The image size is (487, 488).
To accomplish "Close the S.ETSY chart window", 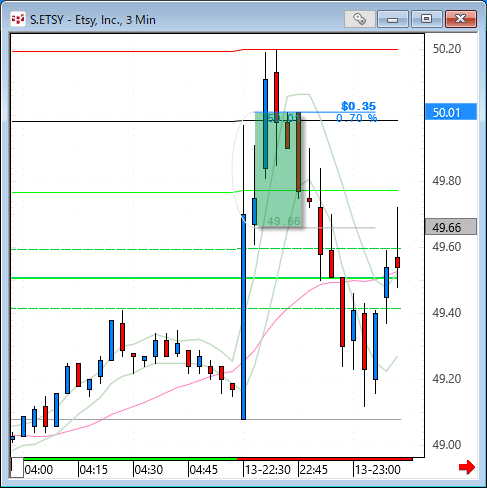I will pos(461,19).
